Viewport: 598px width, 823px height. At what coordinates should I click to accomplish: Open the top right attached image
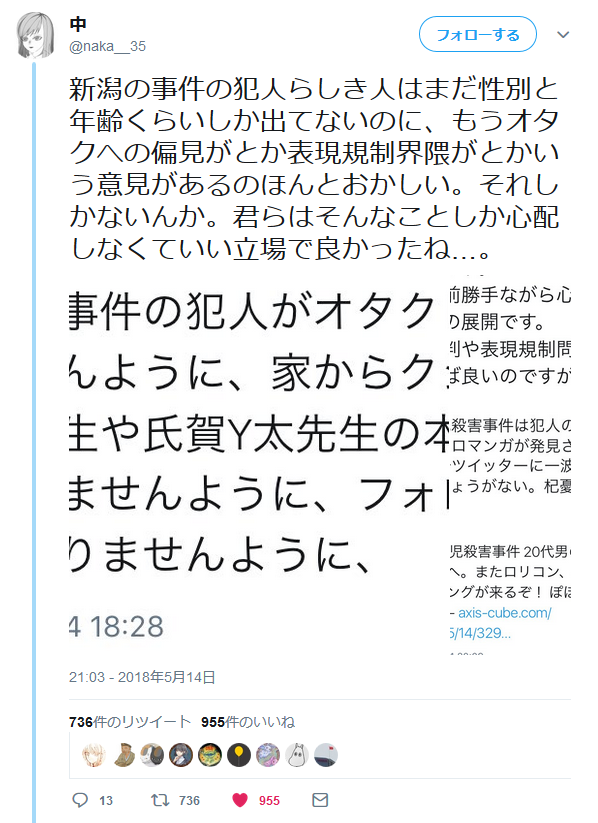tap(510, 336)
